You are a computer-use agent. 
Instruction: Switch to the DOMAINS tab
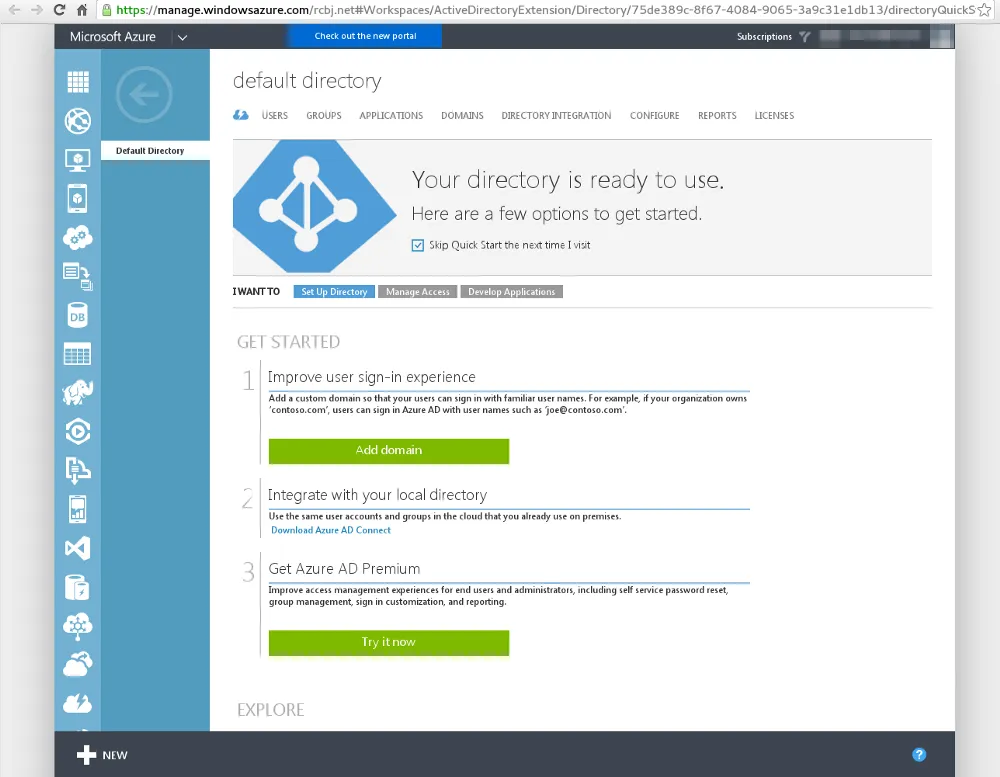[x=462, y=115]
